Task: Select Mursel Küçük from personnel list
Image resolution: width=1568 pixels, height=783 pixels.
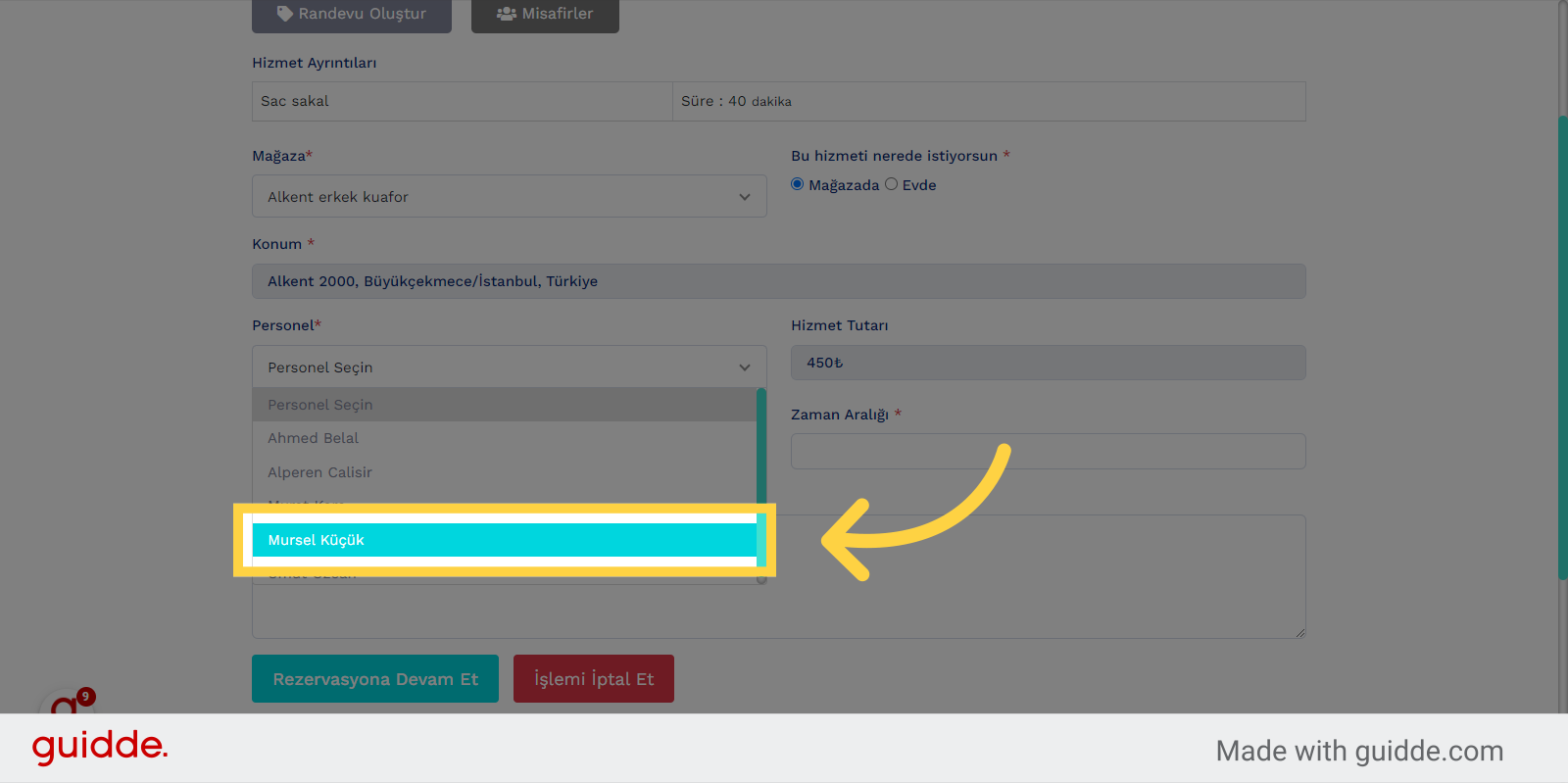Action: pos(504,540)
